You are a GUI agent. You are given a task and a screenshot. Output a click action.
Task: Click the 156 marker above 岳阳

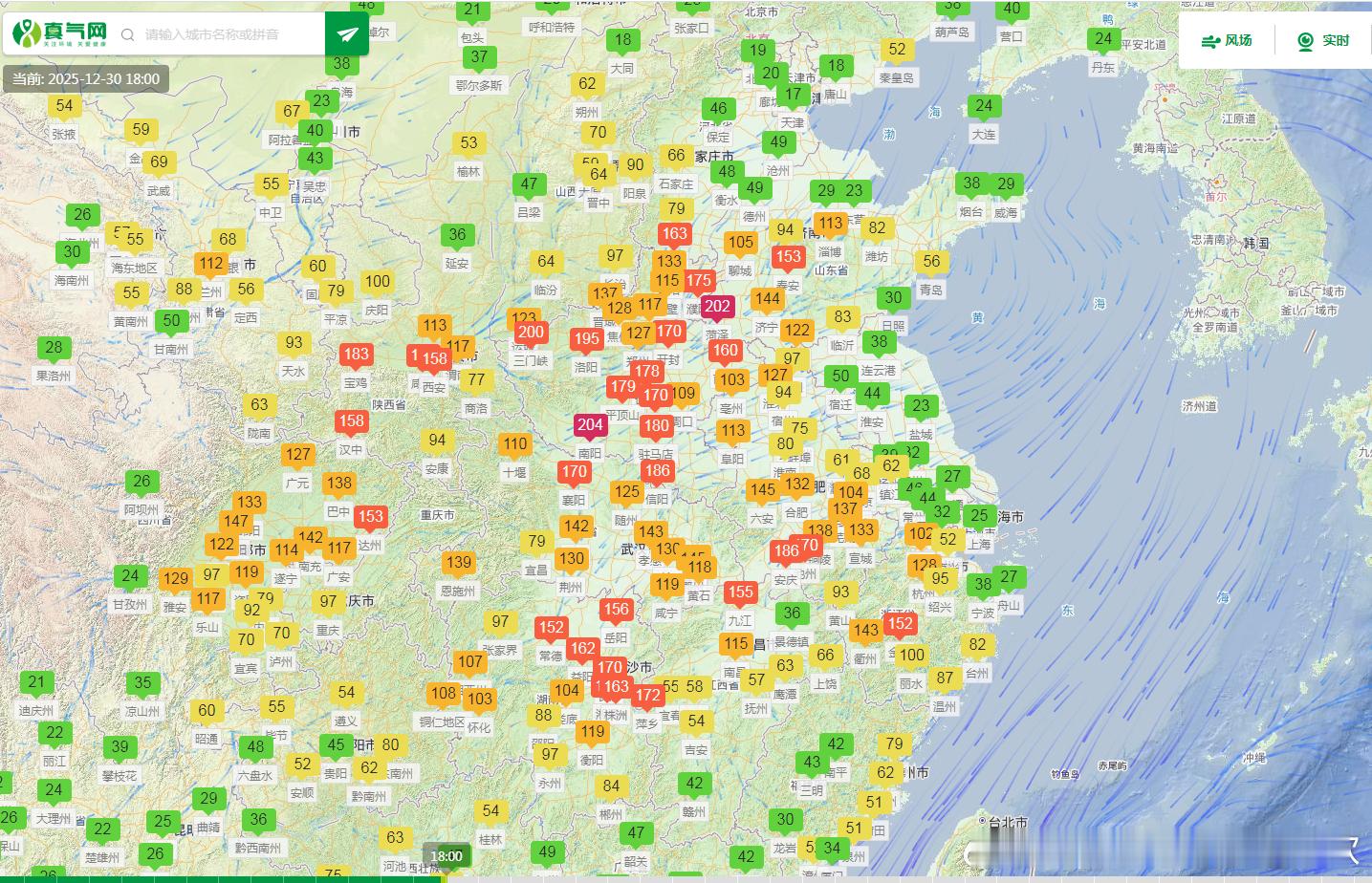pos(616,610)
